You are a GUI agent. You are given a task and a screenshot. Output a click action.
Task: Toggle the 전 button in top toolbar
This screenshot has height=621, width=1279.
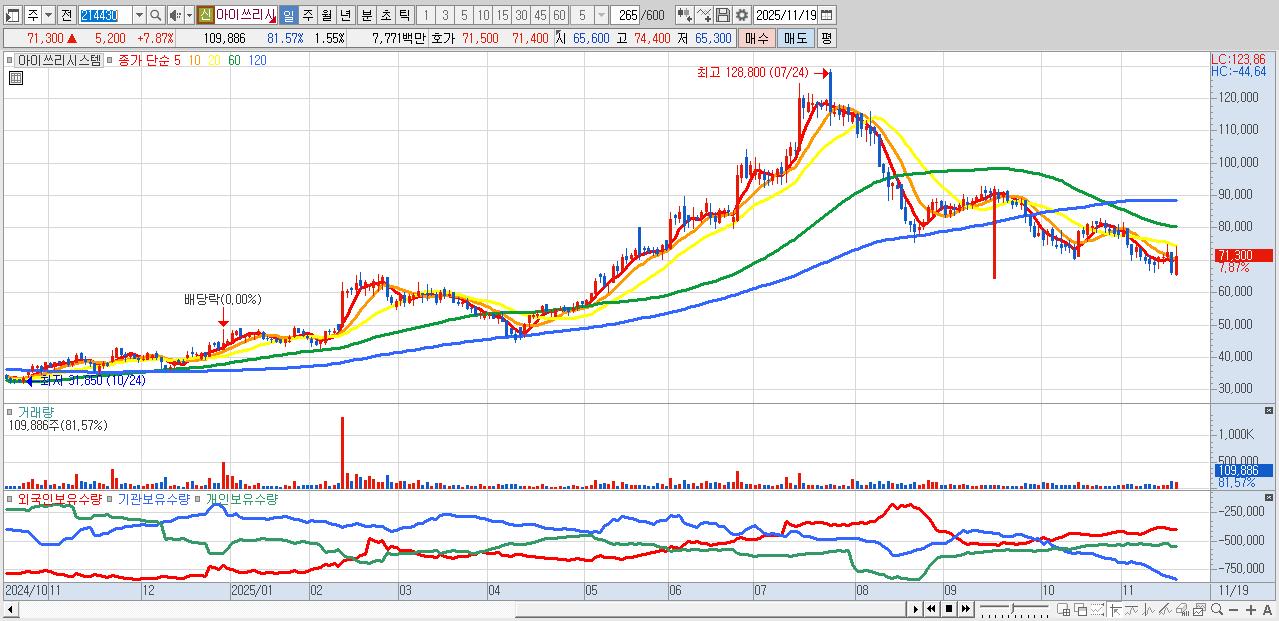click(66, 15)
